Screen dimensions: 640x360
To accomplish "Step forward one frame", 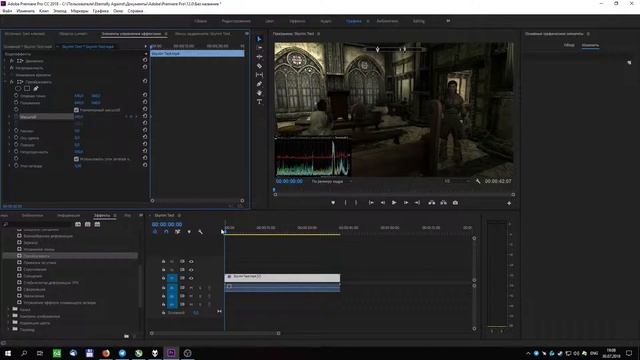I will pos(406,202).
